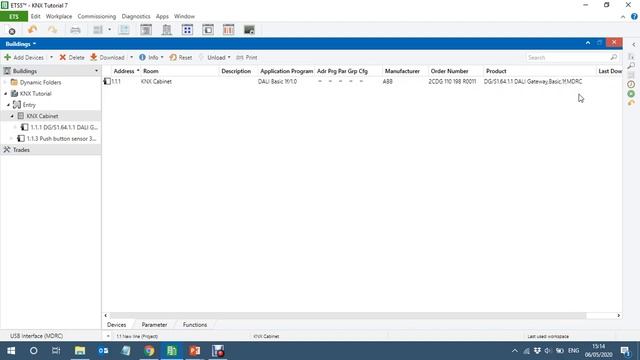The height and width of the screenshot is (360, 640).
Task: Click the Reset button
Action: (x=181, y=58)
